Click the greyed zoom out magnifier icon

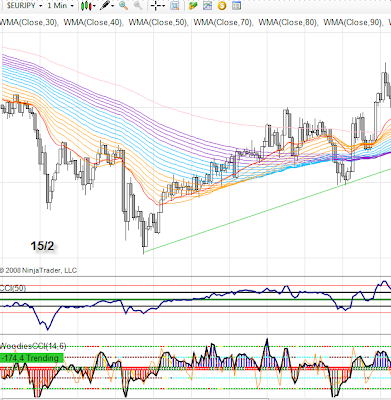point(138,6)
